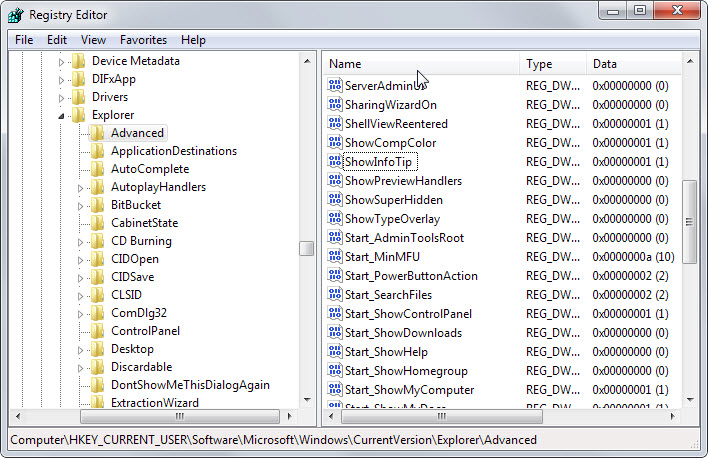Click the DWORD icon beside Start_AdminToolsRoot
Image resolution: width=708 pixels, height=458 pixels.
pos(335,237)
